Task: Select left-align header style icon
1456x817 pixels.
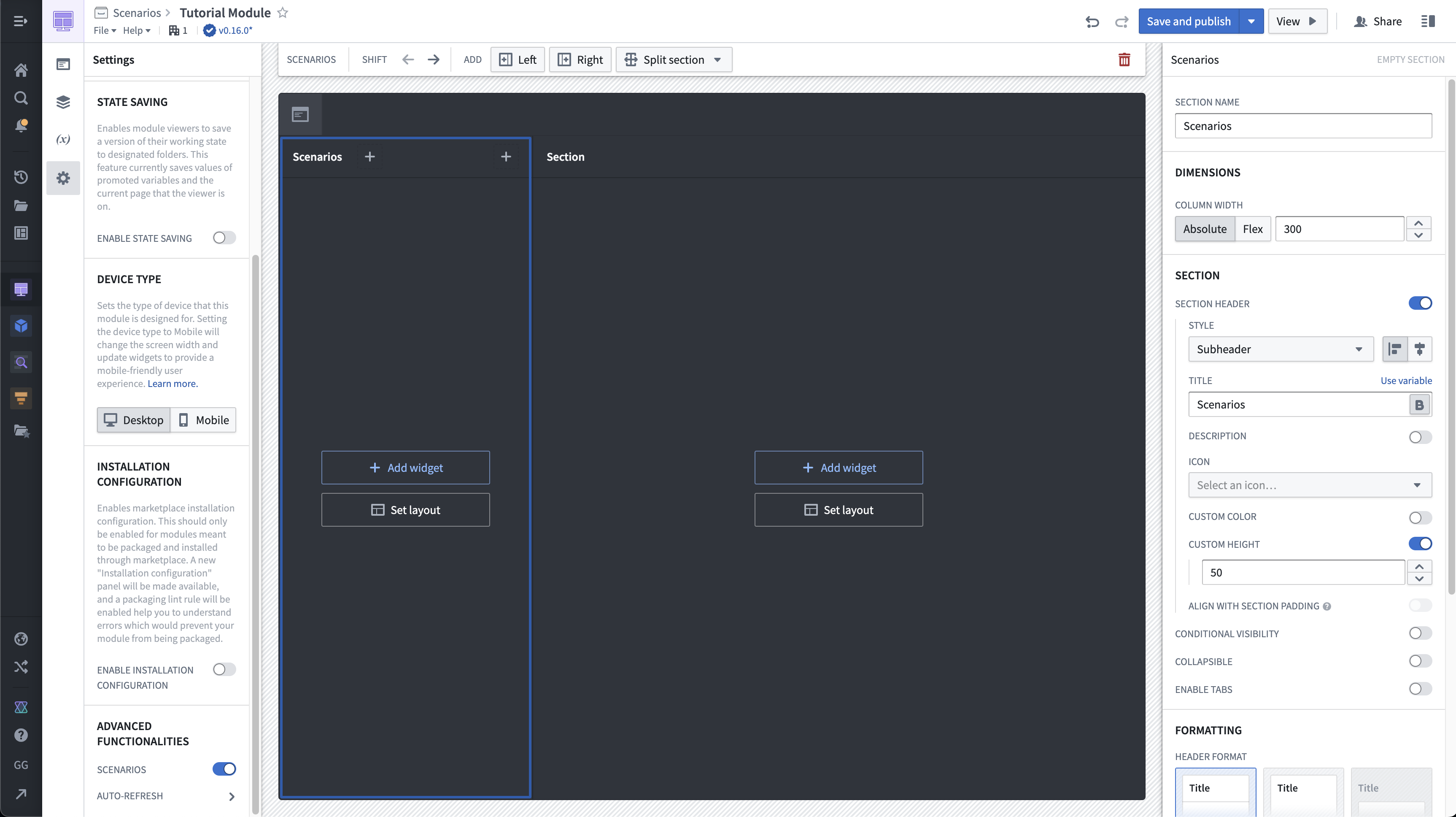Action: [1394, 349]
